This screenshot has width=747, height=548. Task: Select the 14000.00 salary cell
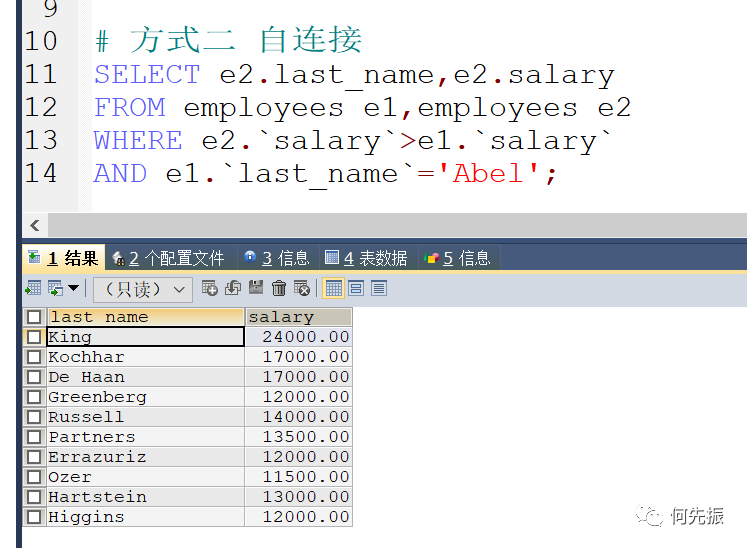click(299, 417)
